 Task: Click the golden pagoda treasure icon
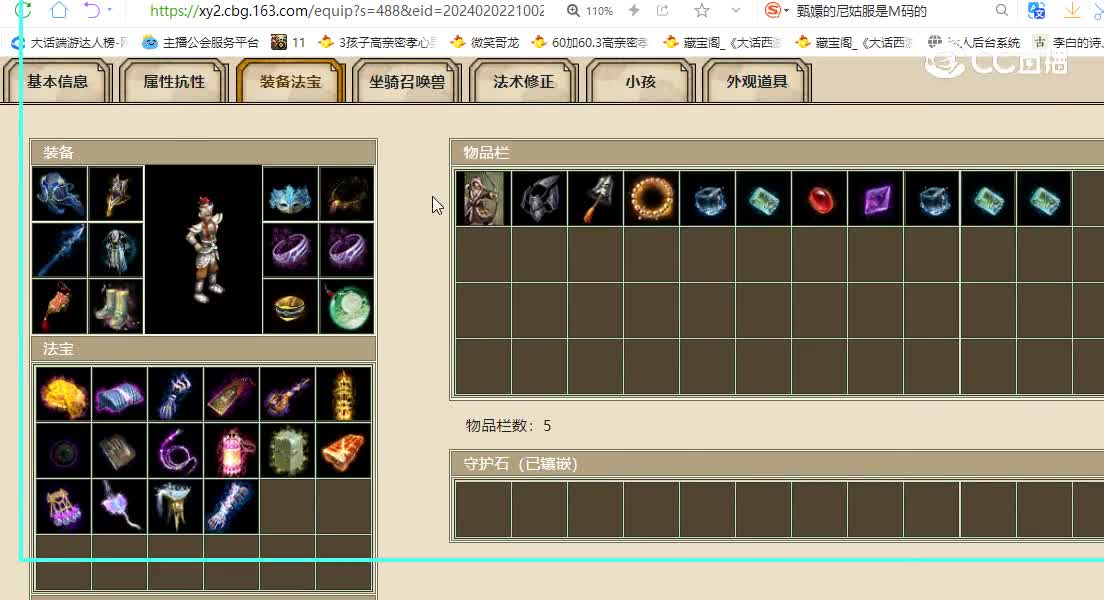344,394
